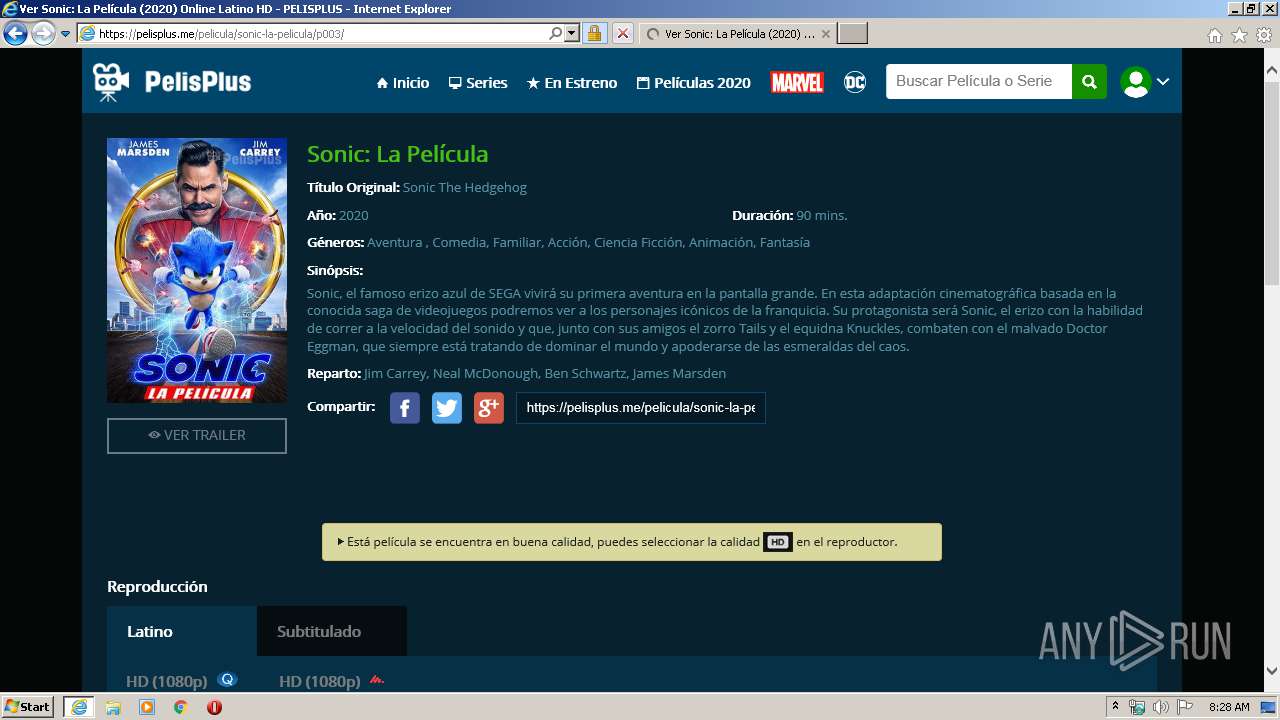Click address bar search magnifier icon
The height and width of the screenshot is (720, 1280).
tap(556, 33)
